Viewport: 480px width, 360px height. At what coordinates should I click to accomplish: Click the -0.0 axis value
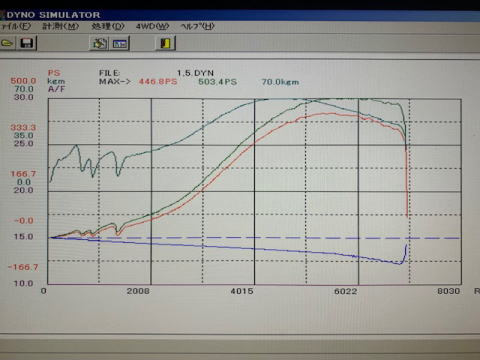(24, 220)
